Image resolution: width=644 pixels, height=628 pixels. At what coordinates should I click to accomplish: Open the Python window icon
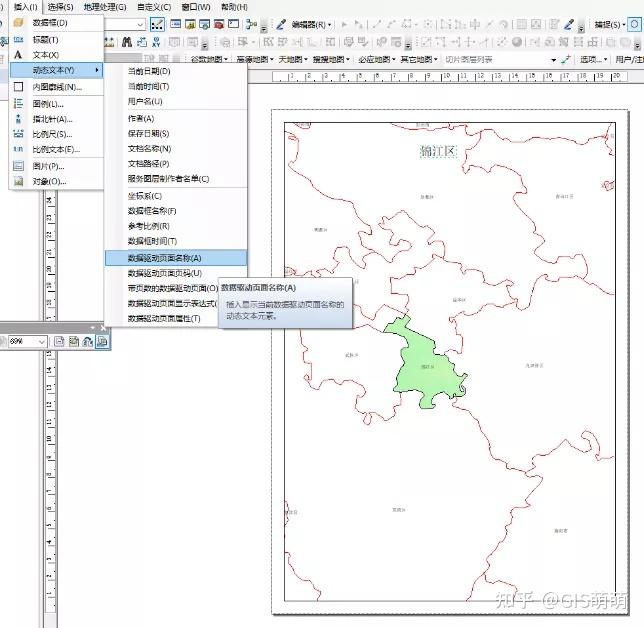point(233,24)
